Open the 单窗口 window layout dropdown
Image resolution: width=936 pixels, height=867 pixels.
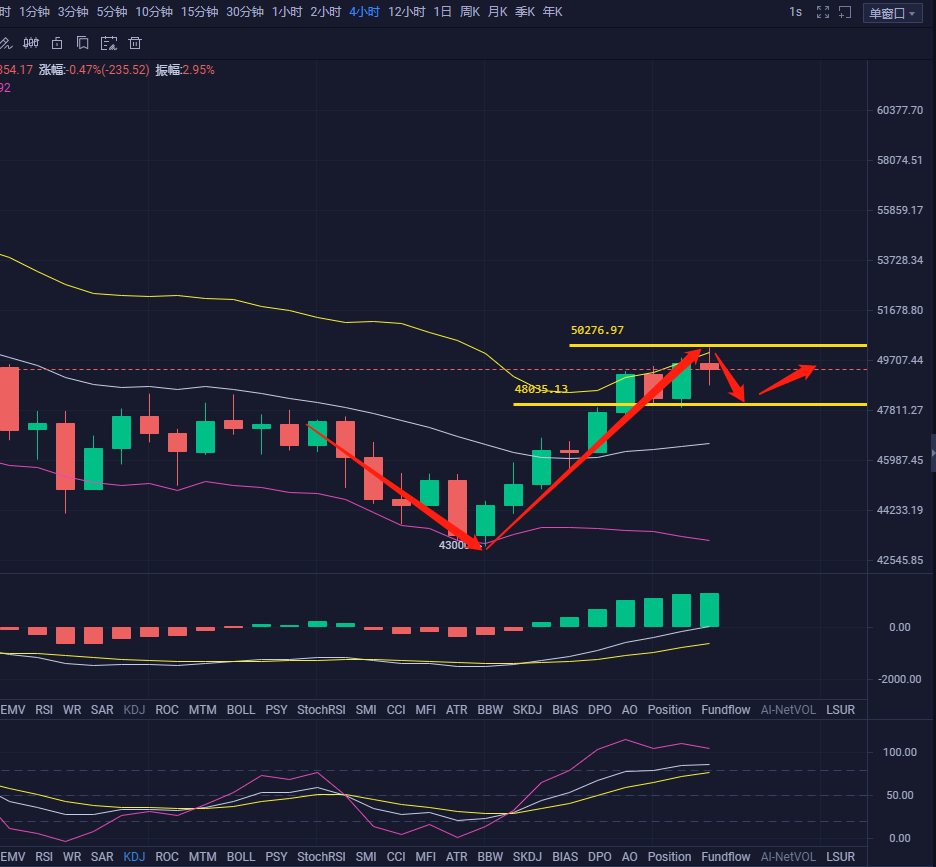[x=892, y=13]
